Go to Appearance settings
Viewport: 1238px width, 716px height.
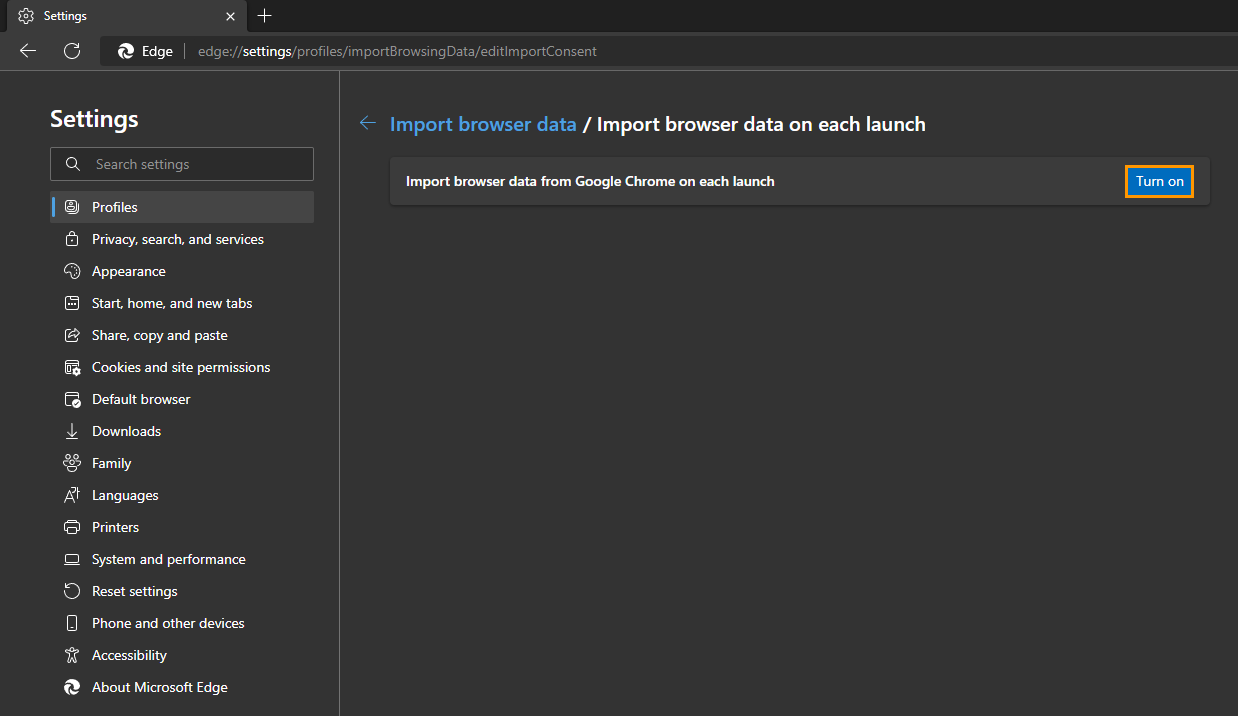click(x=182, y=271)
